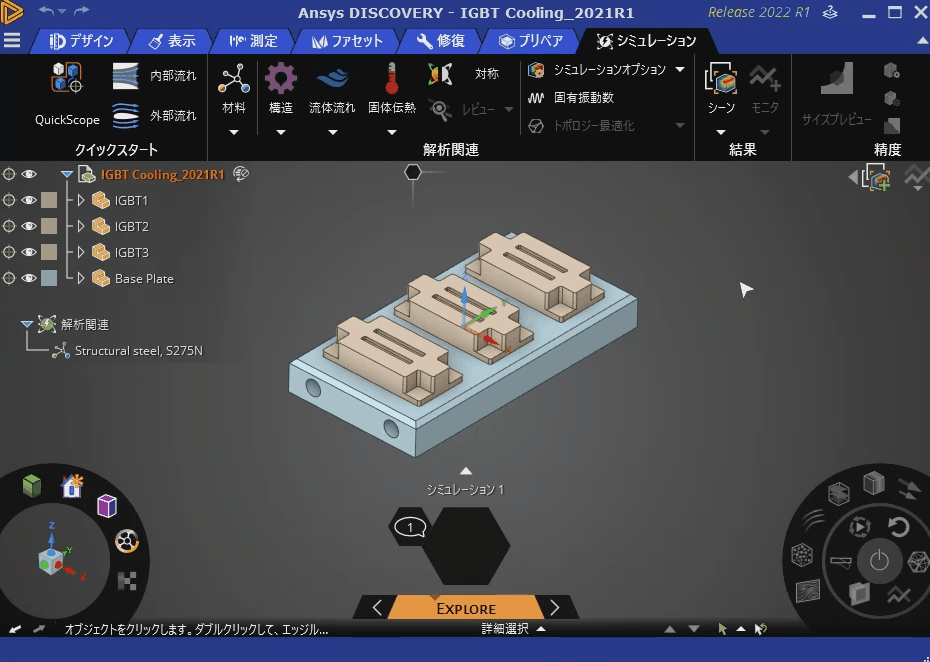Open the dropdown arrow under 材料

tap(234, 132)
